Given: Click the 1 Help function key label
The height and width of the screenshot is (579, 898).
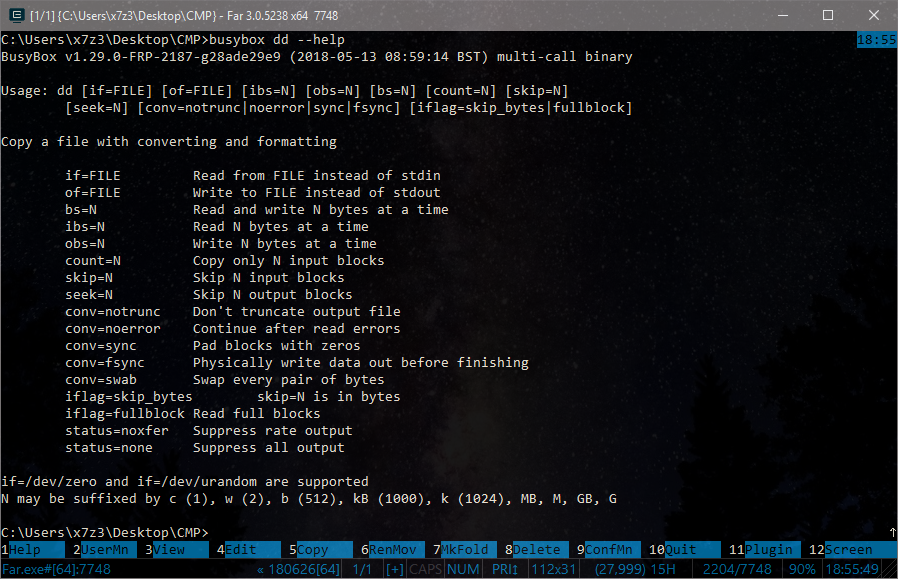Looking at the screenshot, I should 33,550.
